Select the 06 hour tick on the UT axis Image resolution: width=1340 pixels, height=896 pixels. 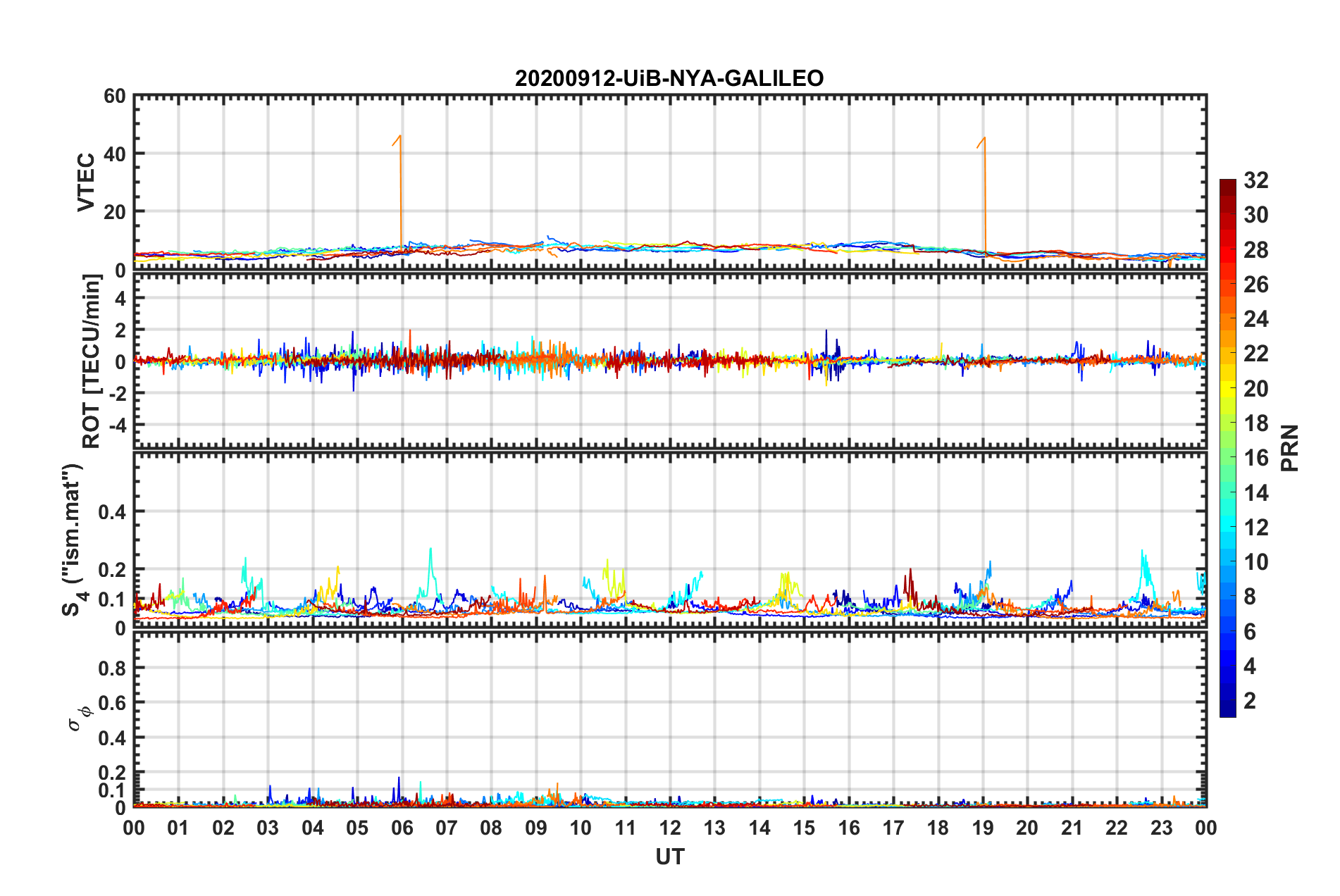pos(402,828)
